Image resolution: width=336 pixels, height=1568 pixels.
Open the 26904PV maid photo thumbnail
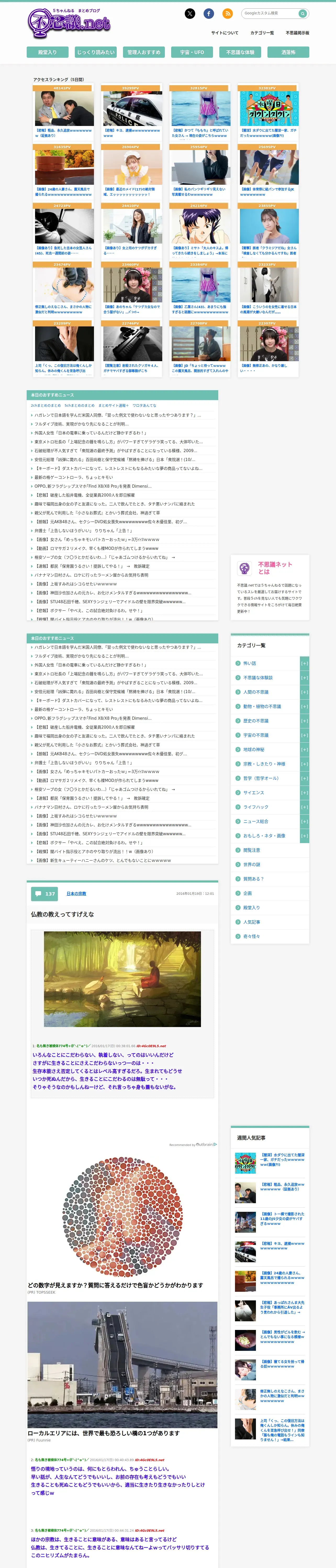click(x=132, y=168)
